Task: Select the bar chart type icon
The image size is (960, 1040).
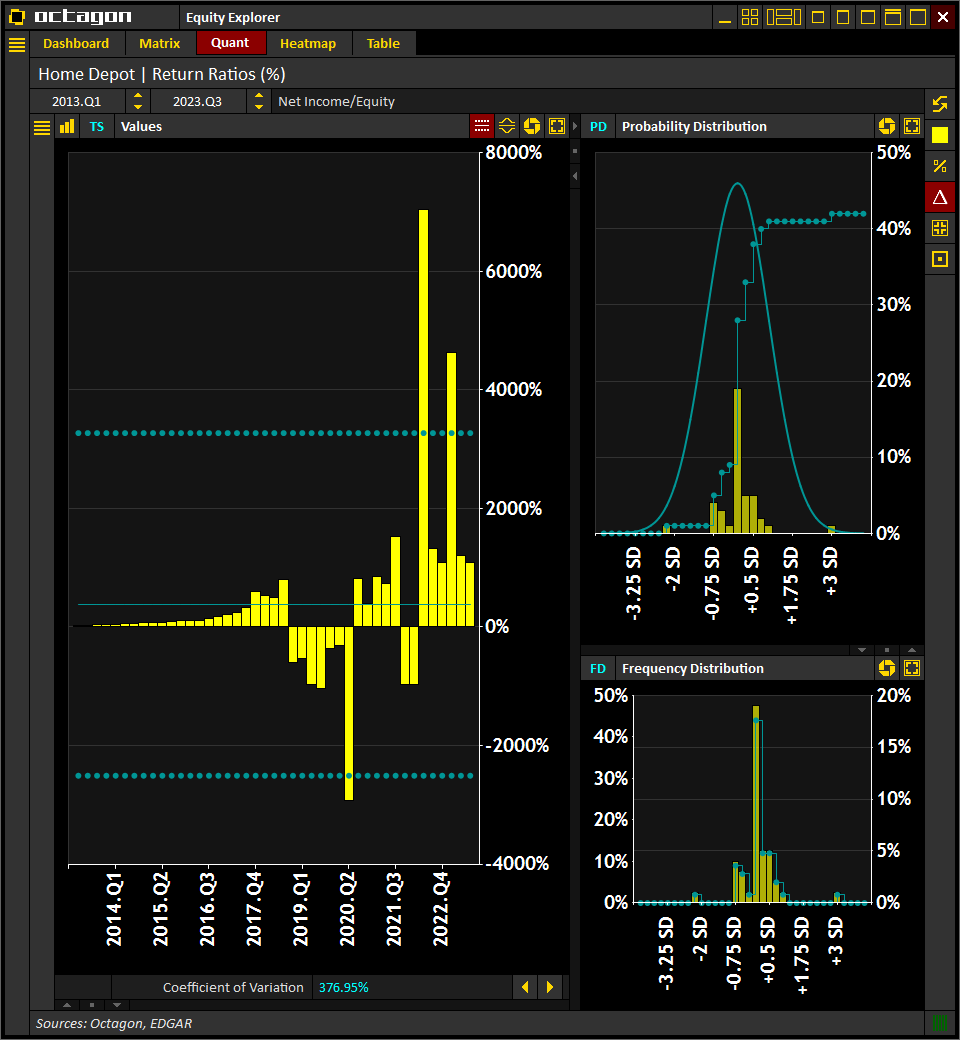Action: tap(67, 127)
